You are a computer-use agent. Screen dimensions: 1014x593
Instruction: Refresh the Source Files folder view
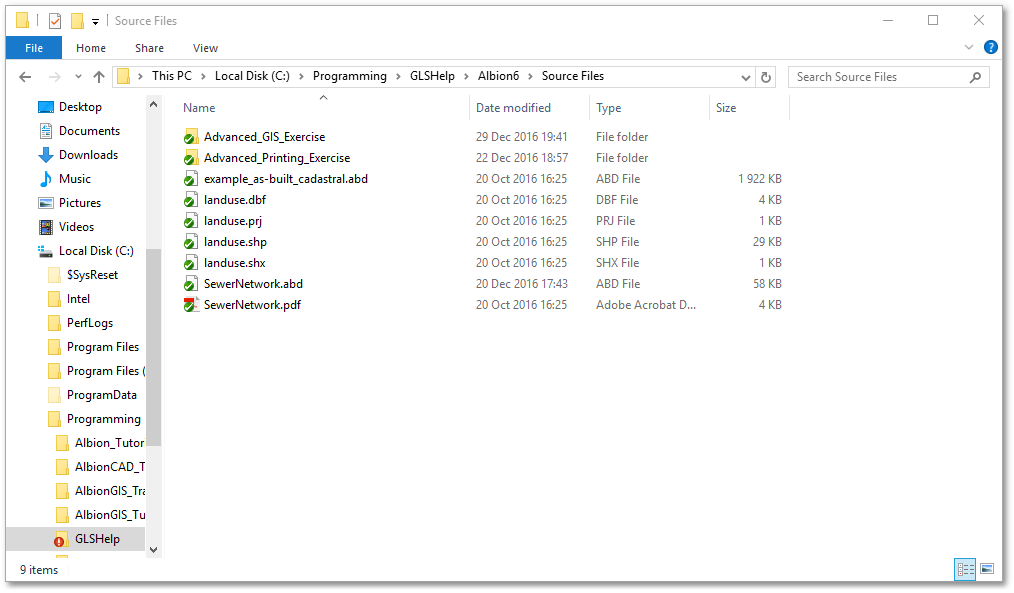click(766, 77)
